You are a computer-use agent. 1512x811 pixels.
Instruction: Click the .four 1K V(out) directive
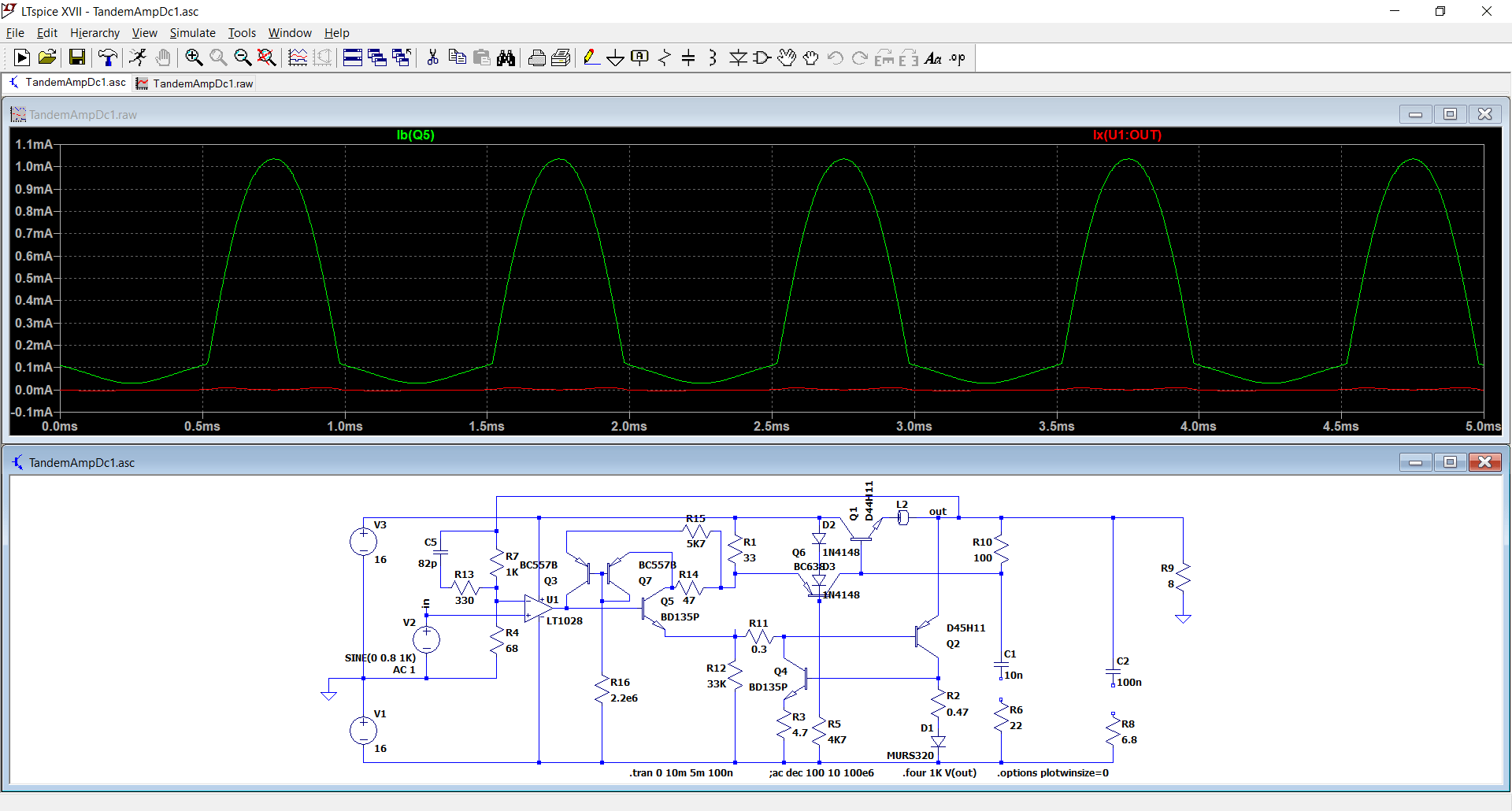(939, 772)
